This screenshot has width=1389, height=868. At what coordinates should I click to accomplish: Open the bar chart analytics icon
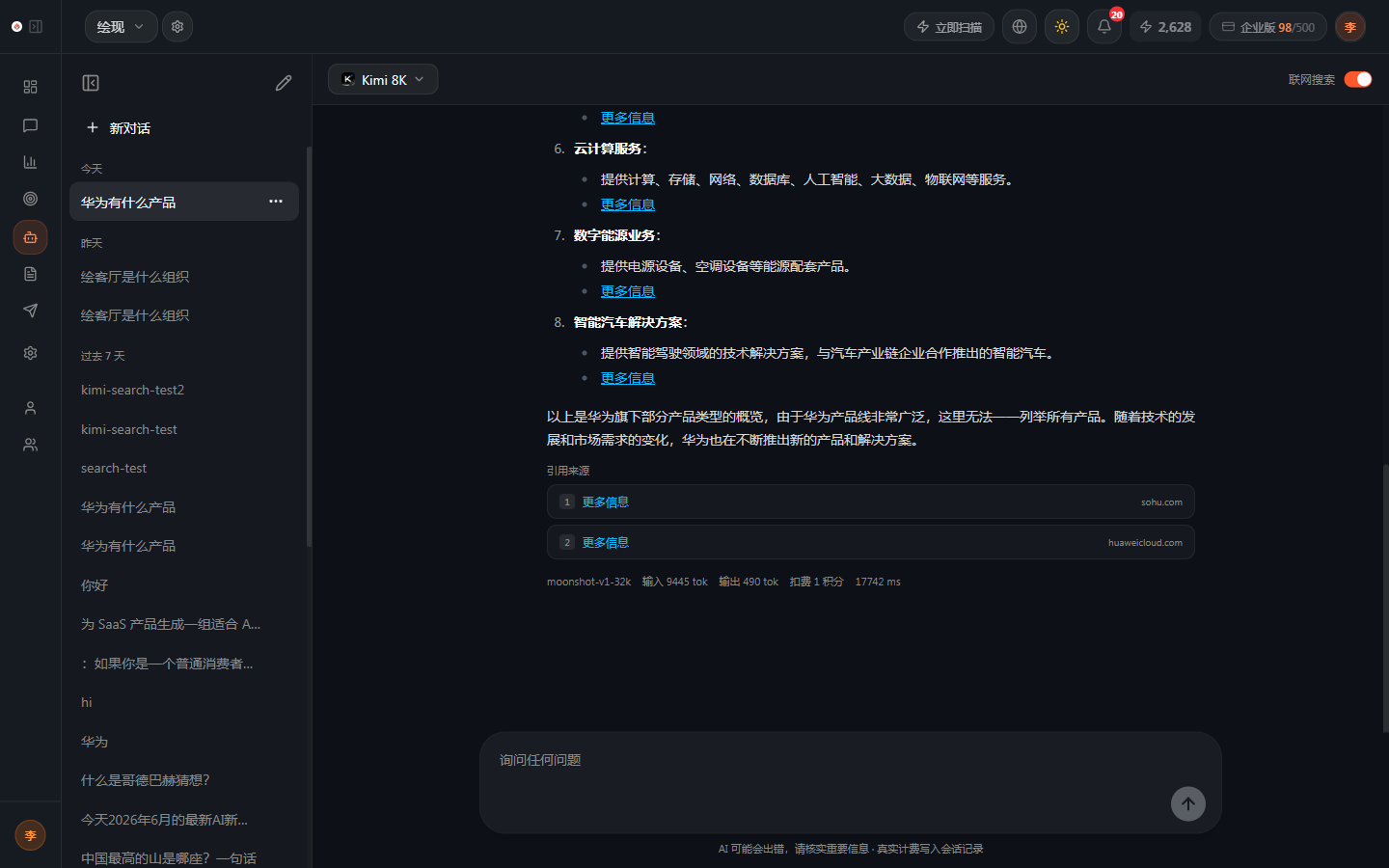(x=30, y=162)
